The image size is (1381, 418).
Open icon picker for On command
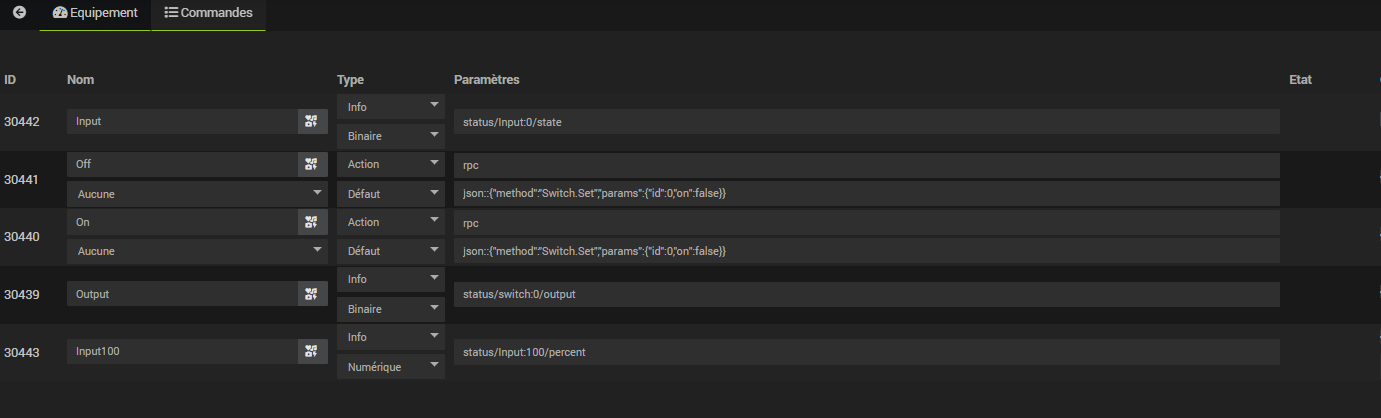312,222
